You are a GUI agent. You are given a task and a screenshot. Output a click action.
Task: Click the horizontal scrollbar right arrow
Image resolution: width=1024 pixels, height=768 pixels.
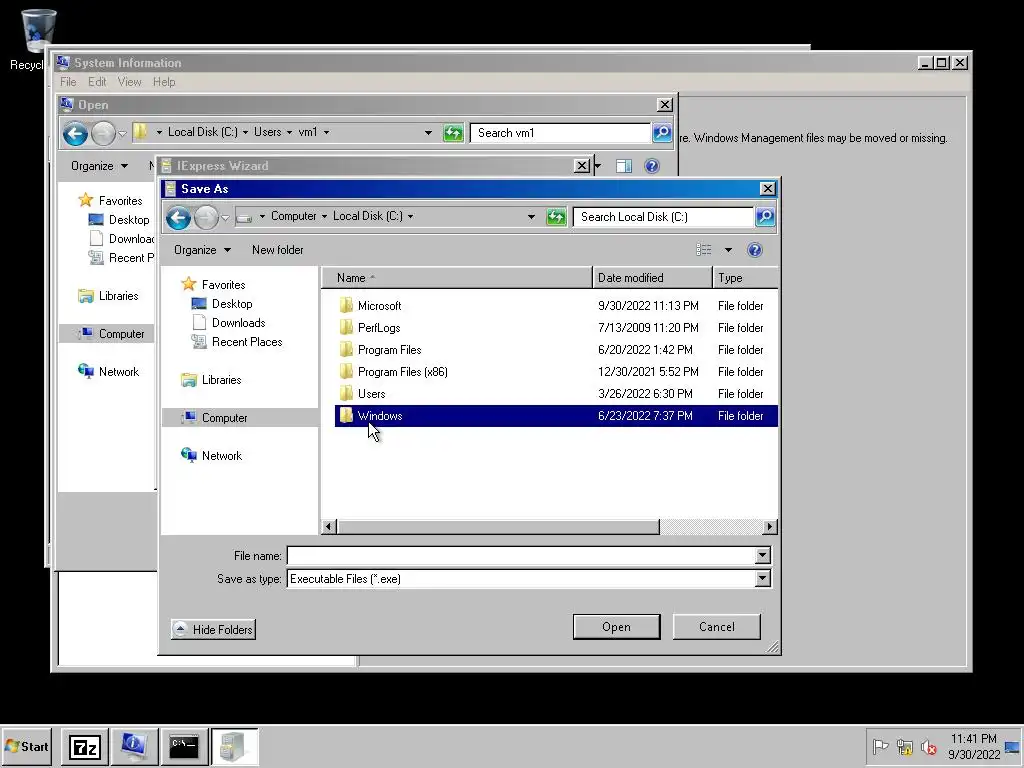[770, 526]
